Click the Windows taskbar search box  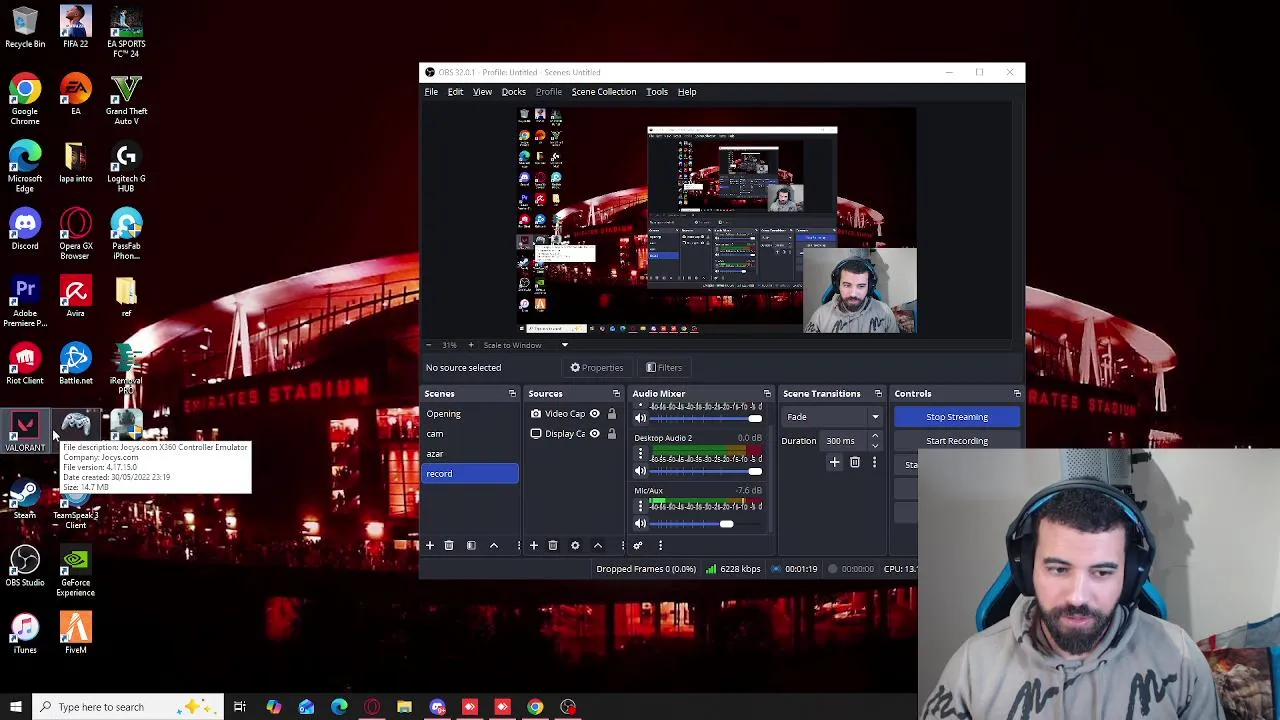point(126,707)
